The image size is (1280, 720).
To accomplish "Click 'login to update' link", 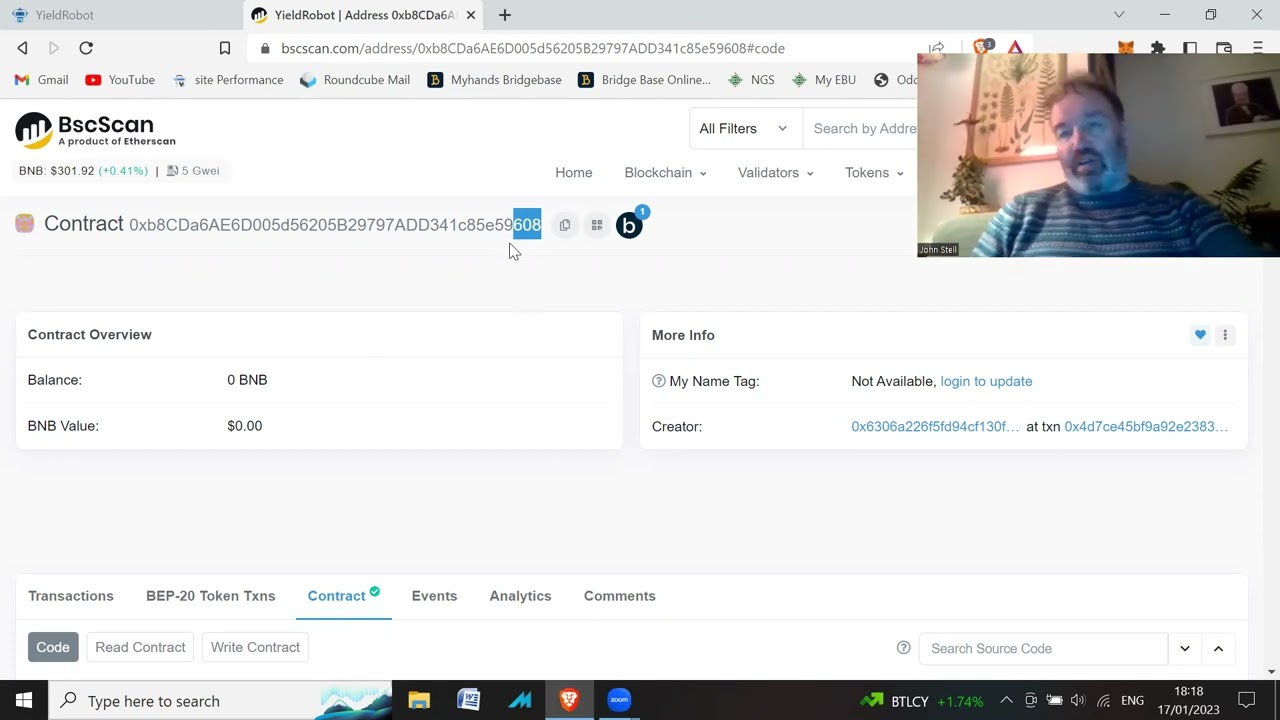I will click(x=986, y=381).
